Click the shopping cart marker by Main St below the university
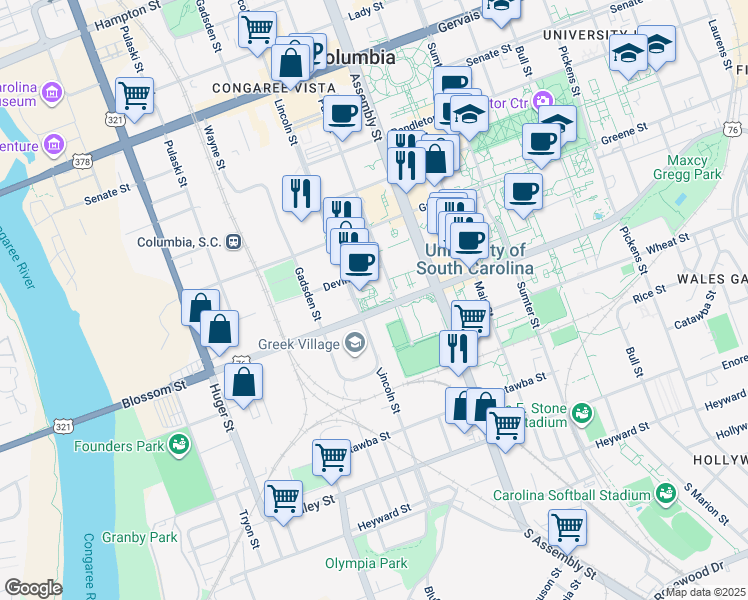748x600 pixels. point(471,316)
